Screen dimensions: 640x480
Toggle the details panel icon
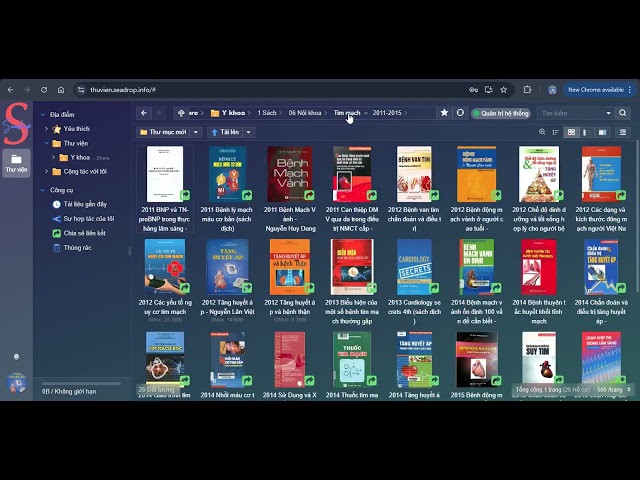[622, 132]
